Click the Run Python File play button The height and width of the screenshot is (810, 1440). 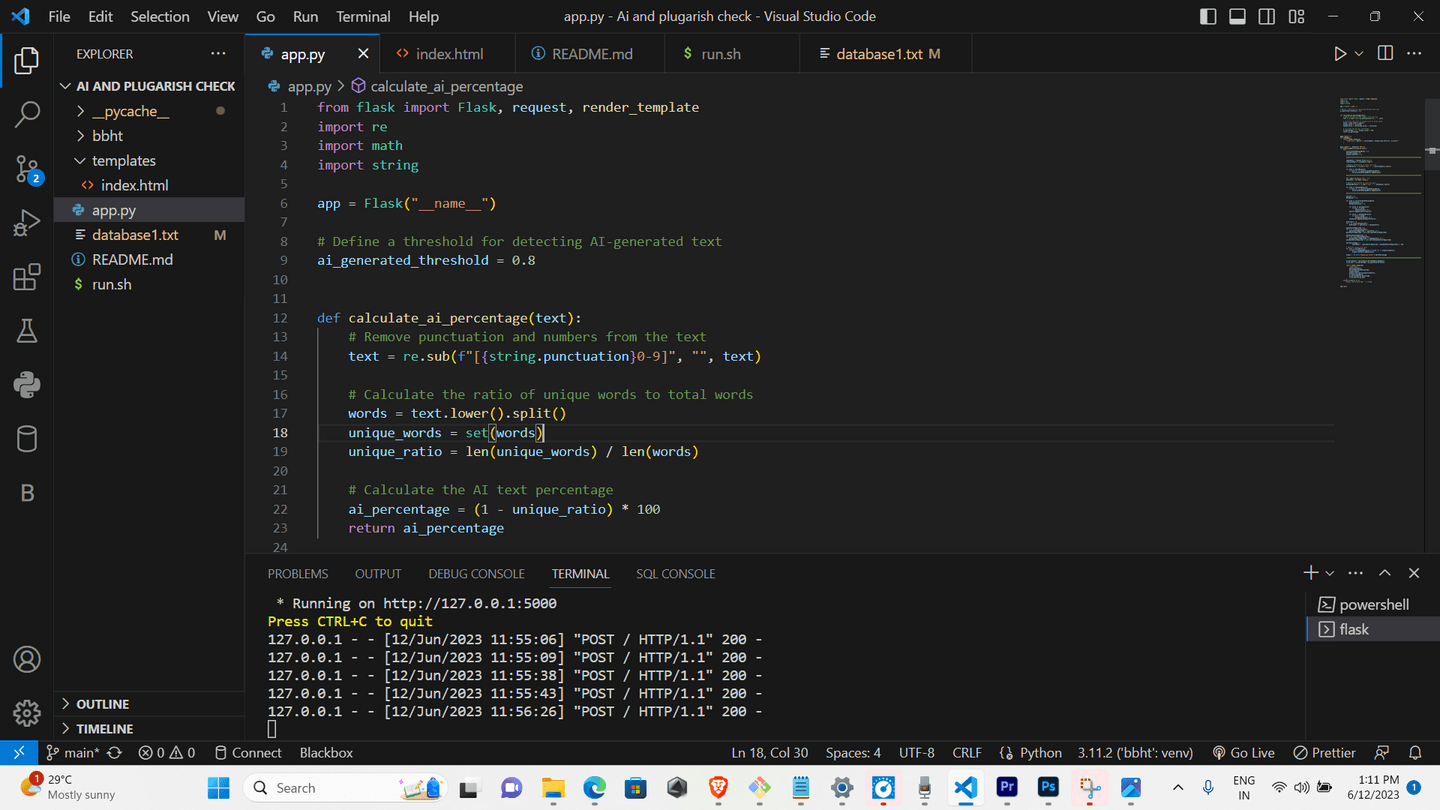click(x=1340, y=54)
